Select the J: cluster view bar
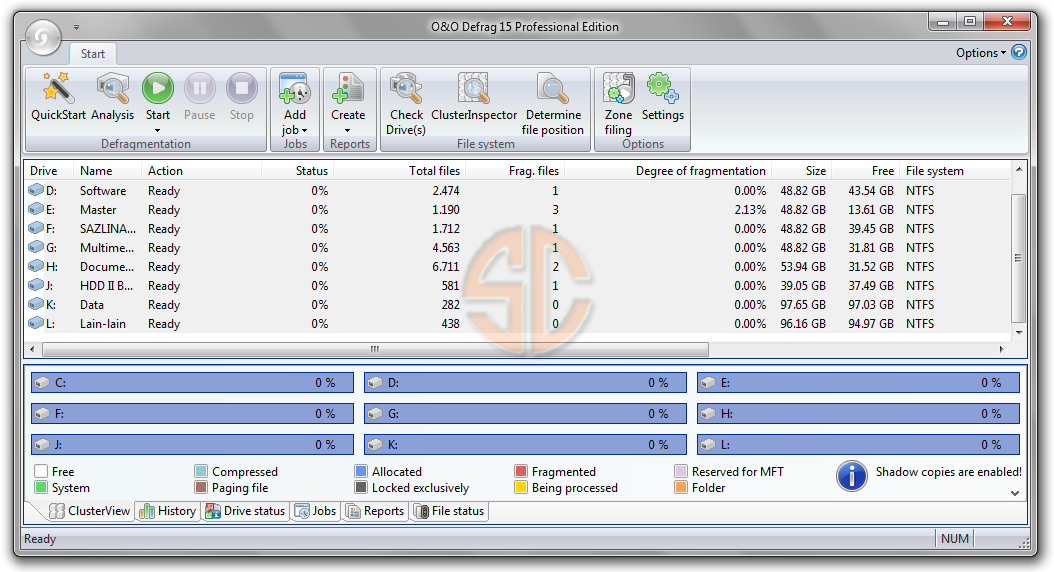1054x572 pixels. [x=192, y=444]
